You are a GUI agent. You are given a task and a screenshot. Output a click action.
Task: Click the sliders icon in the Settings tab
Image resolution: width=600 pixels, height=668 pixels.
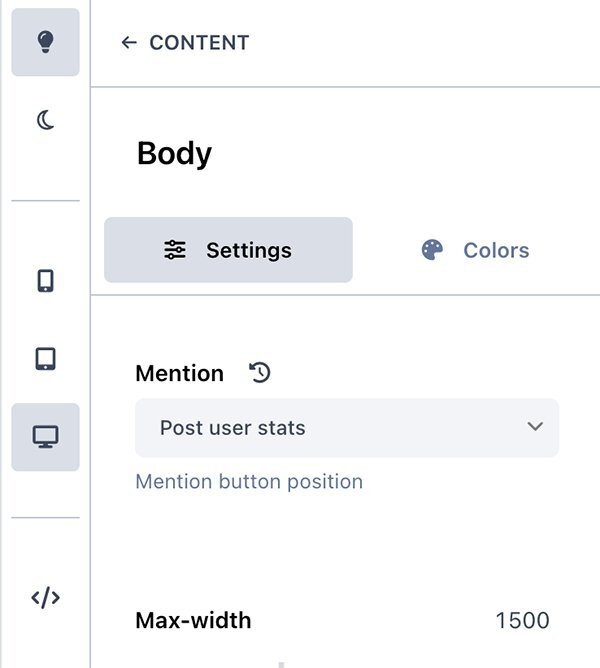(x=175, y=250)
